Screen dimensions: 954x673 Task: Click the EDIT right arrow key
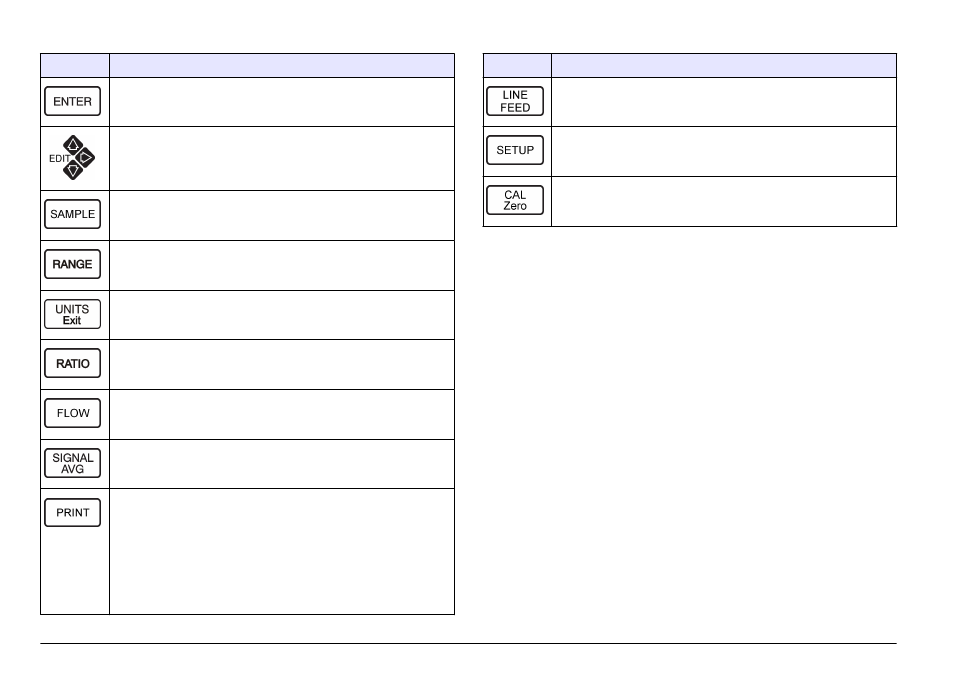[x=85, y=158]
